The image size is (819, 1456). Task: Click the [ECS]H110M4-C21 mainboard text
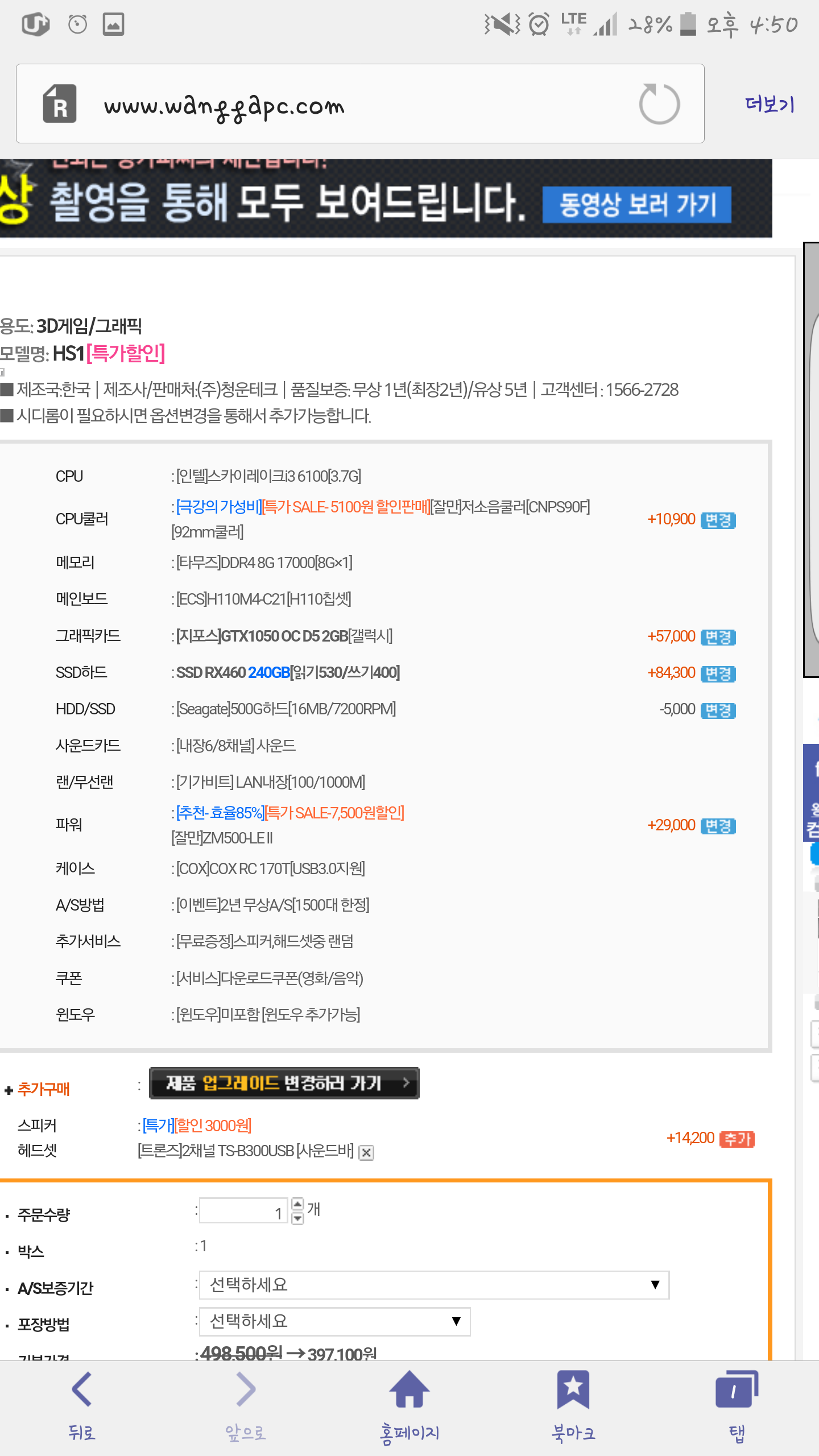[263, 599]
